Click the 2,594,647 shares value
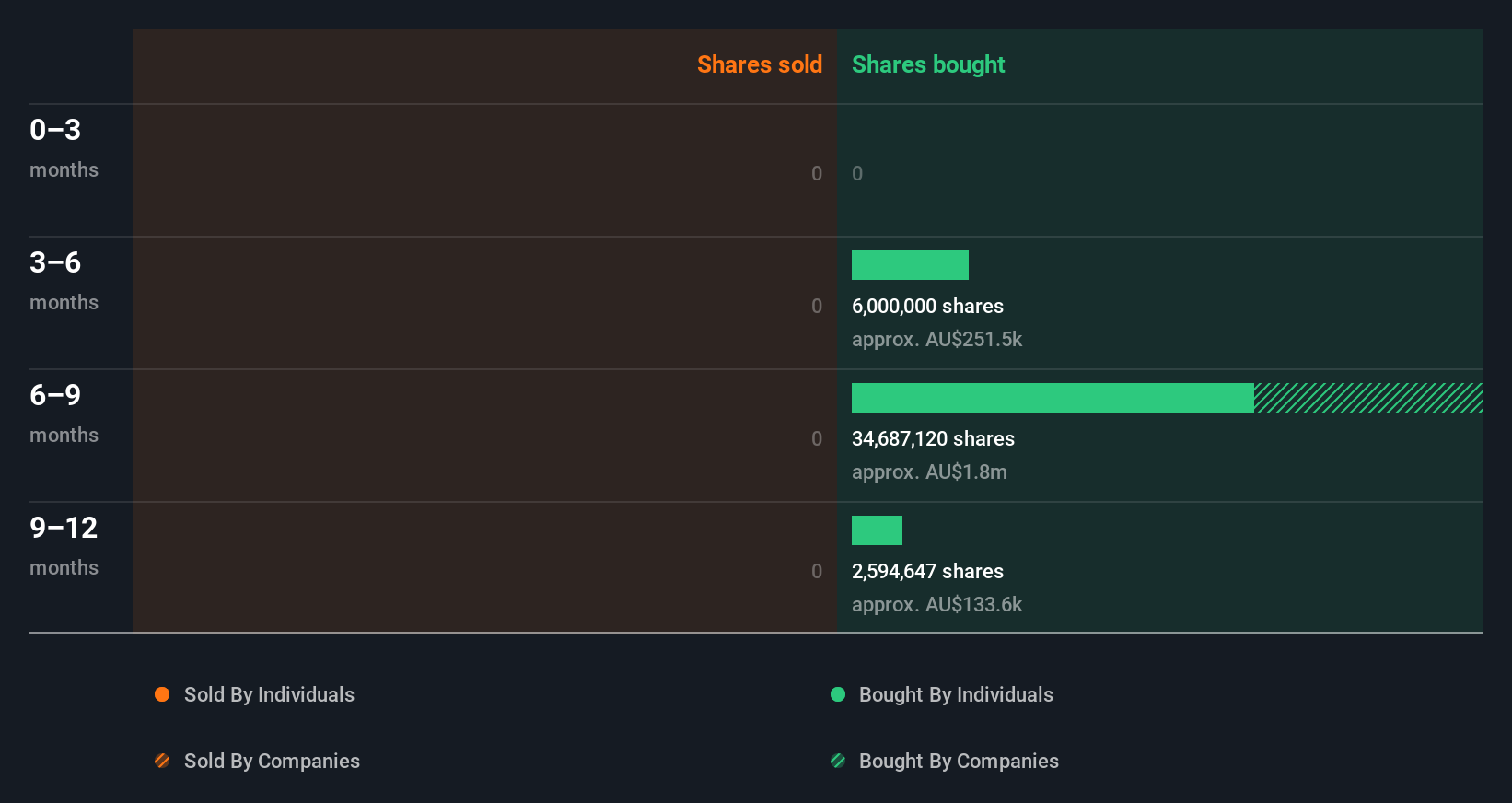 pos(927,572)
